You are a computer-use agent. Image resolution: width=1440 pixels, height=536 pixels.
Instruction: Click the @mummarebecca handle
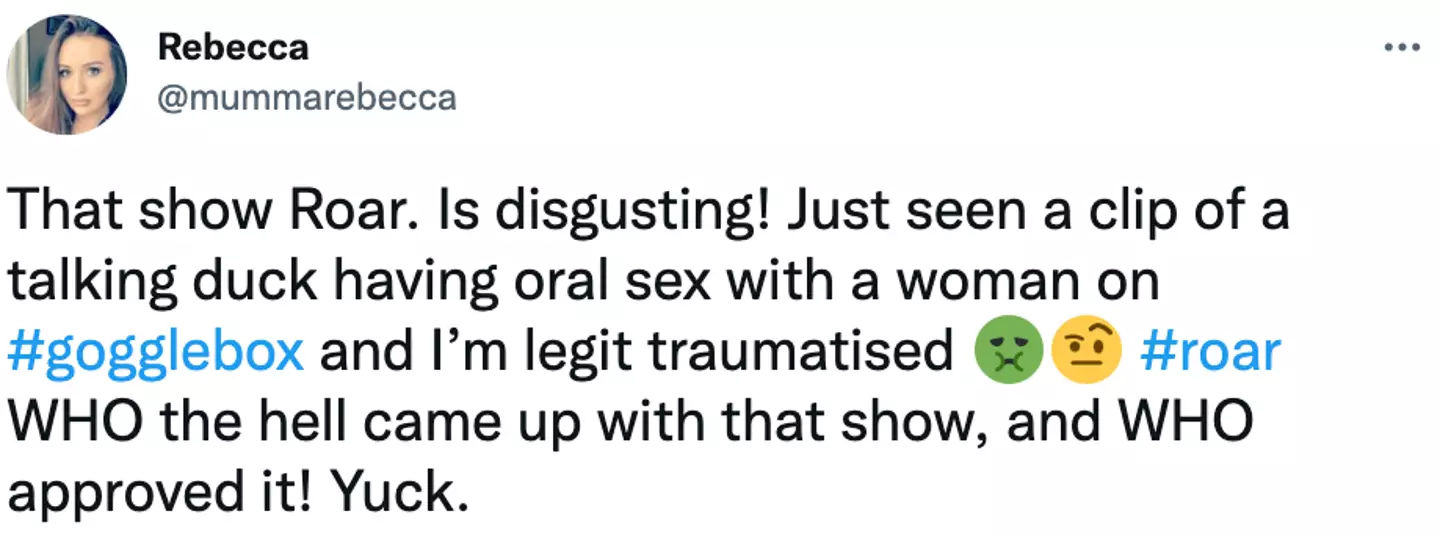click(x=306, y=97)
